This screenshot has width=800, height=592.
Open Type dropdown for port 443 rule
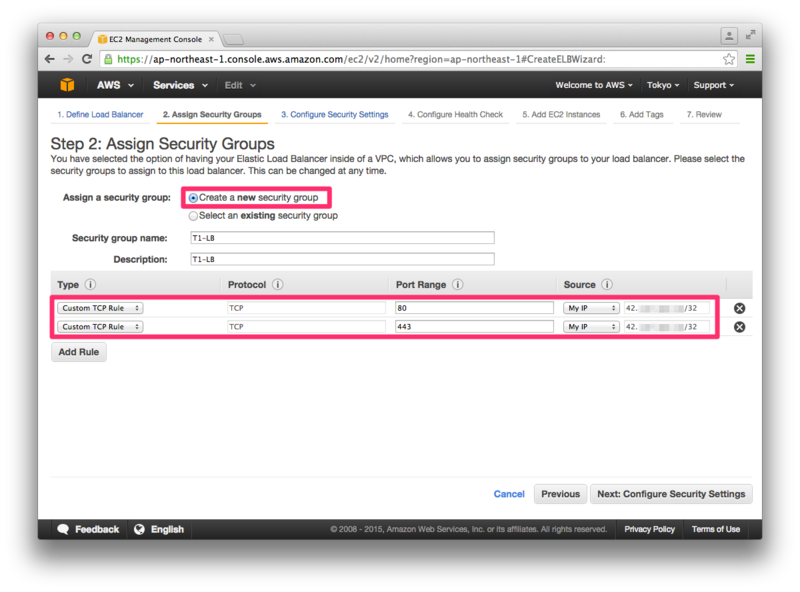[x=100, y=327]
